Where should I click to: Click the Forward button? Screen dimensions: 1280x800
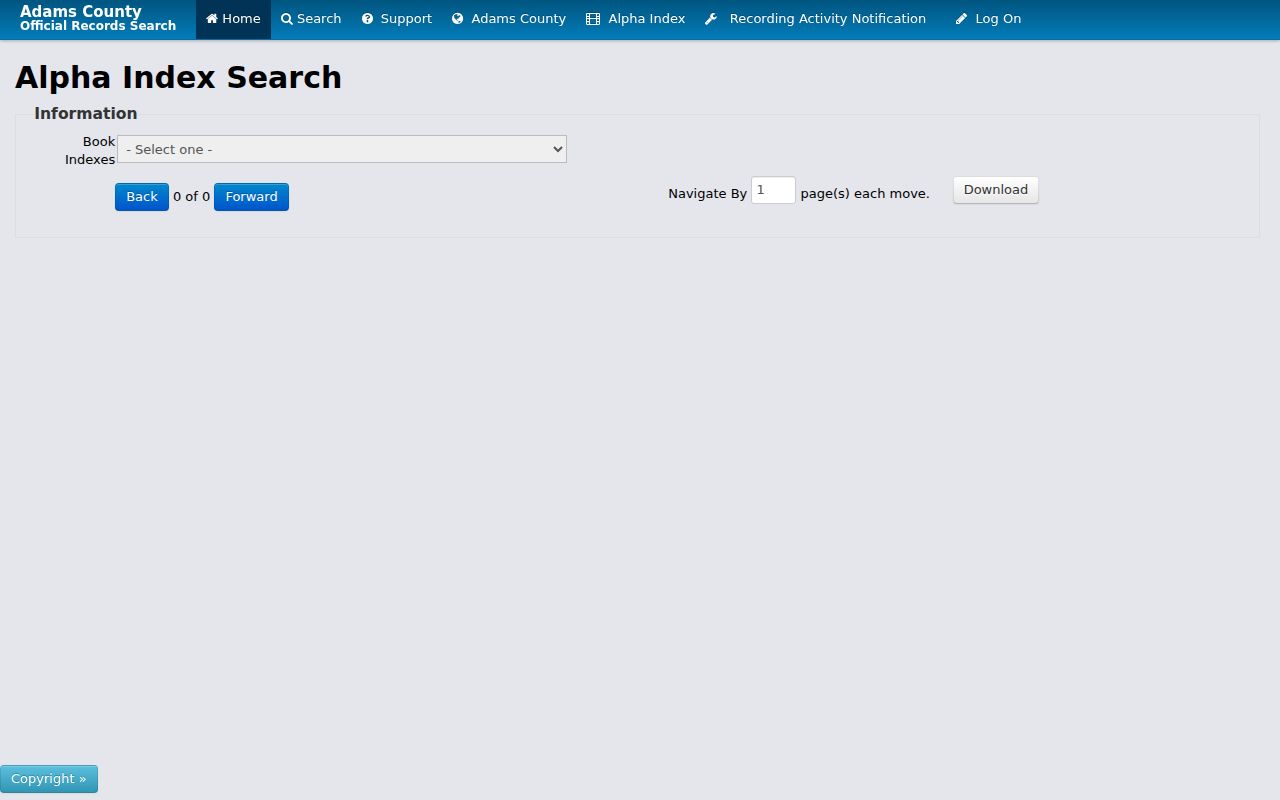251,197
